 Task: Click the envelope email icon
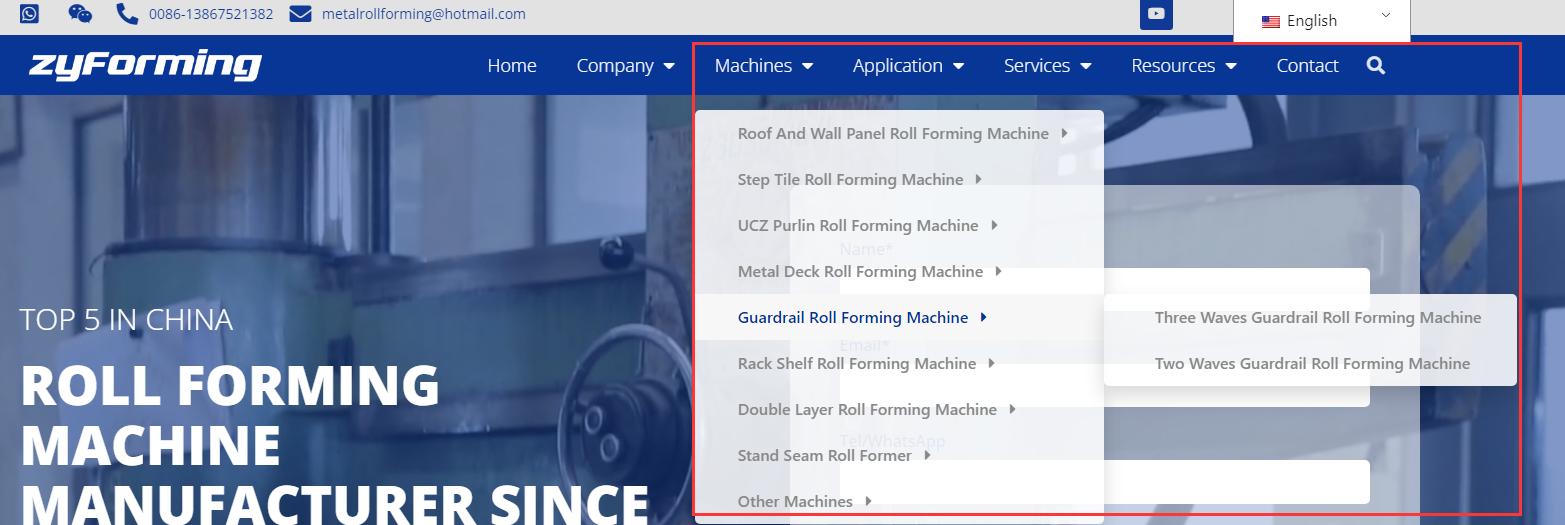300,14
